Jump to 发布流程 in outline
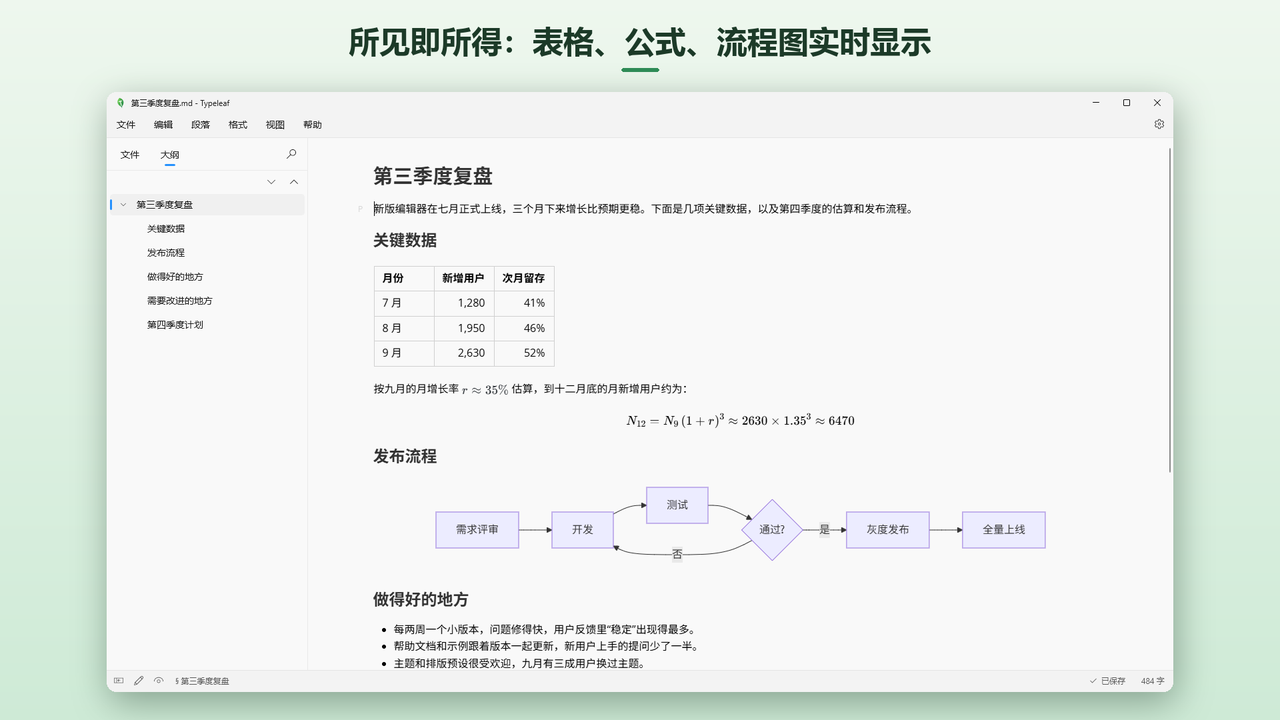The height and width of the screenshot is (720, 1280). pos(166,253)
